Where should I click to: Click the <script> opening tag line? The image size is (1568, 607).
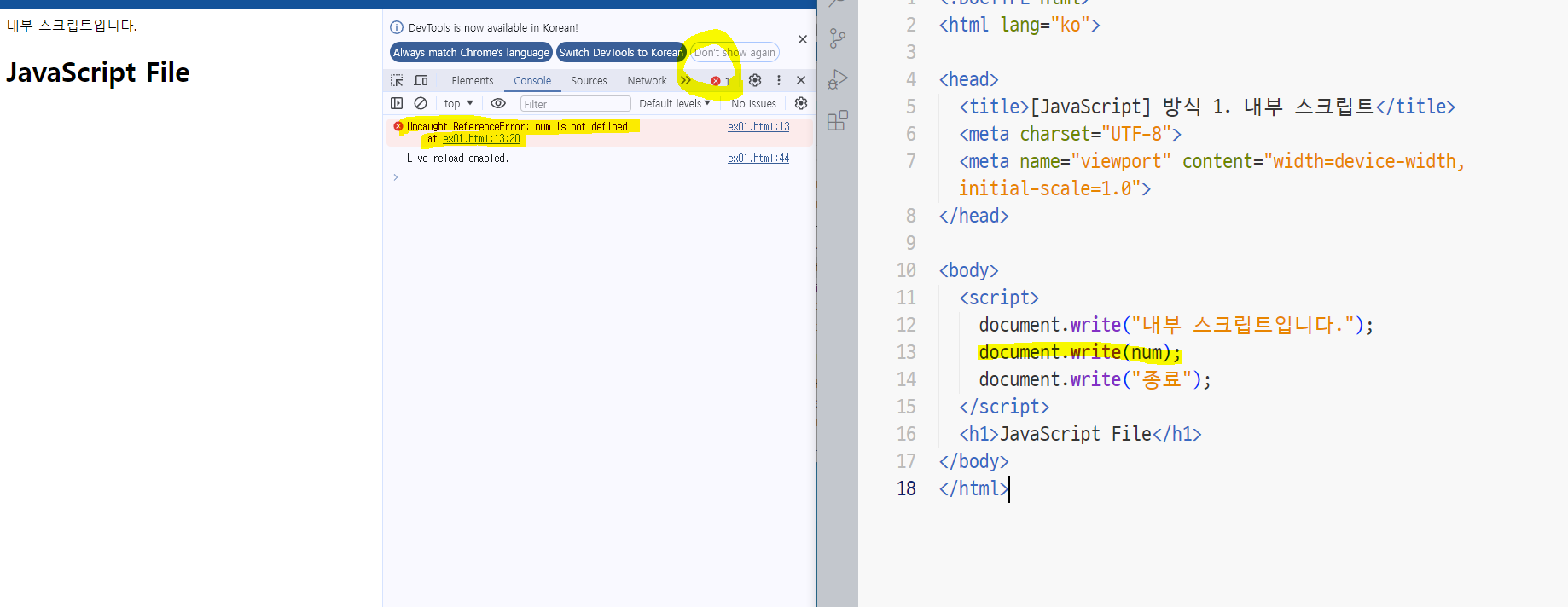[x=999, y=298]
